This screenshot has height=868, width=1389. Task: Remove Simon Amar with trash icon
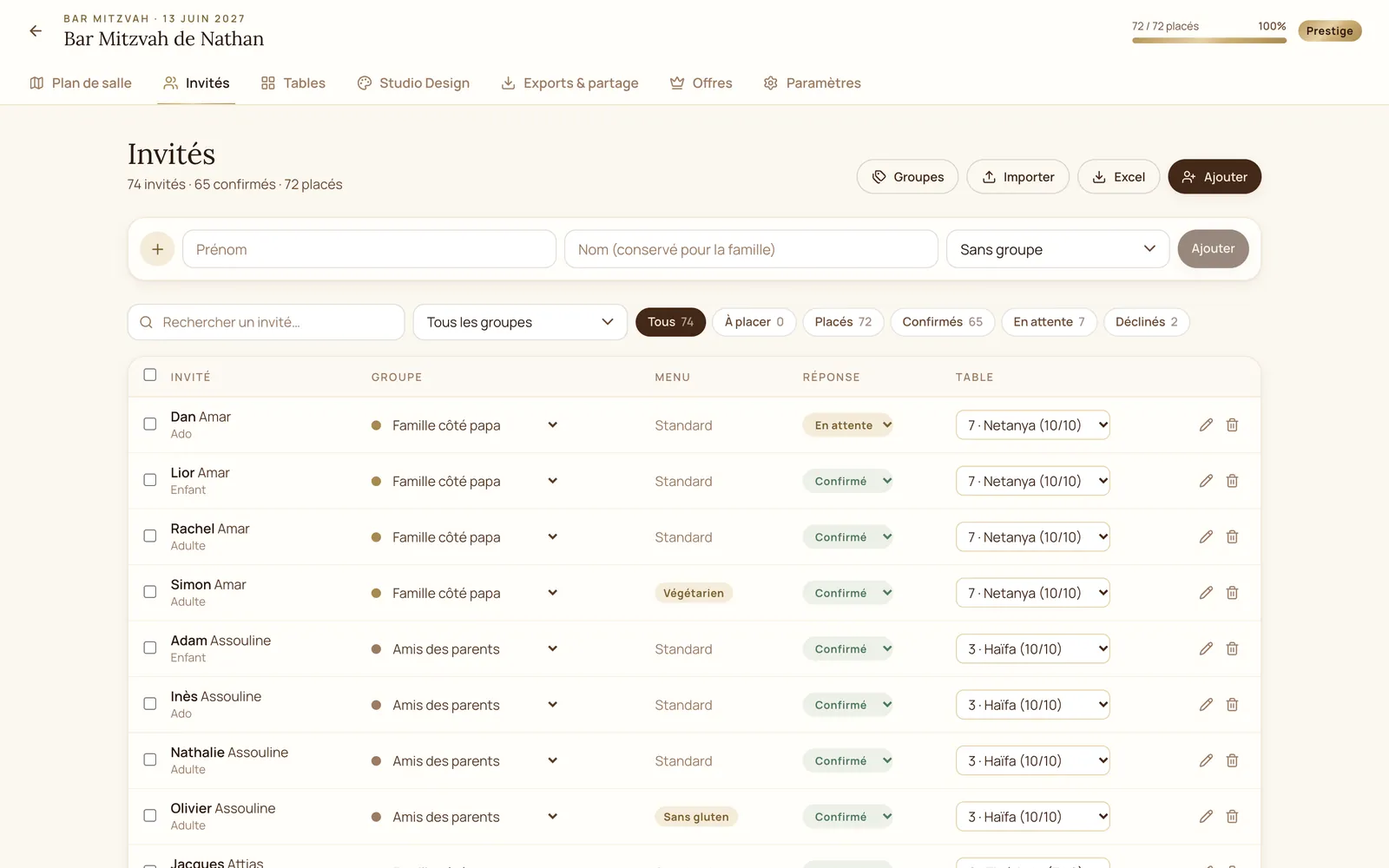point(1232,593)
